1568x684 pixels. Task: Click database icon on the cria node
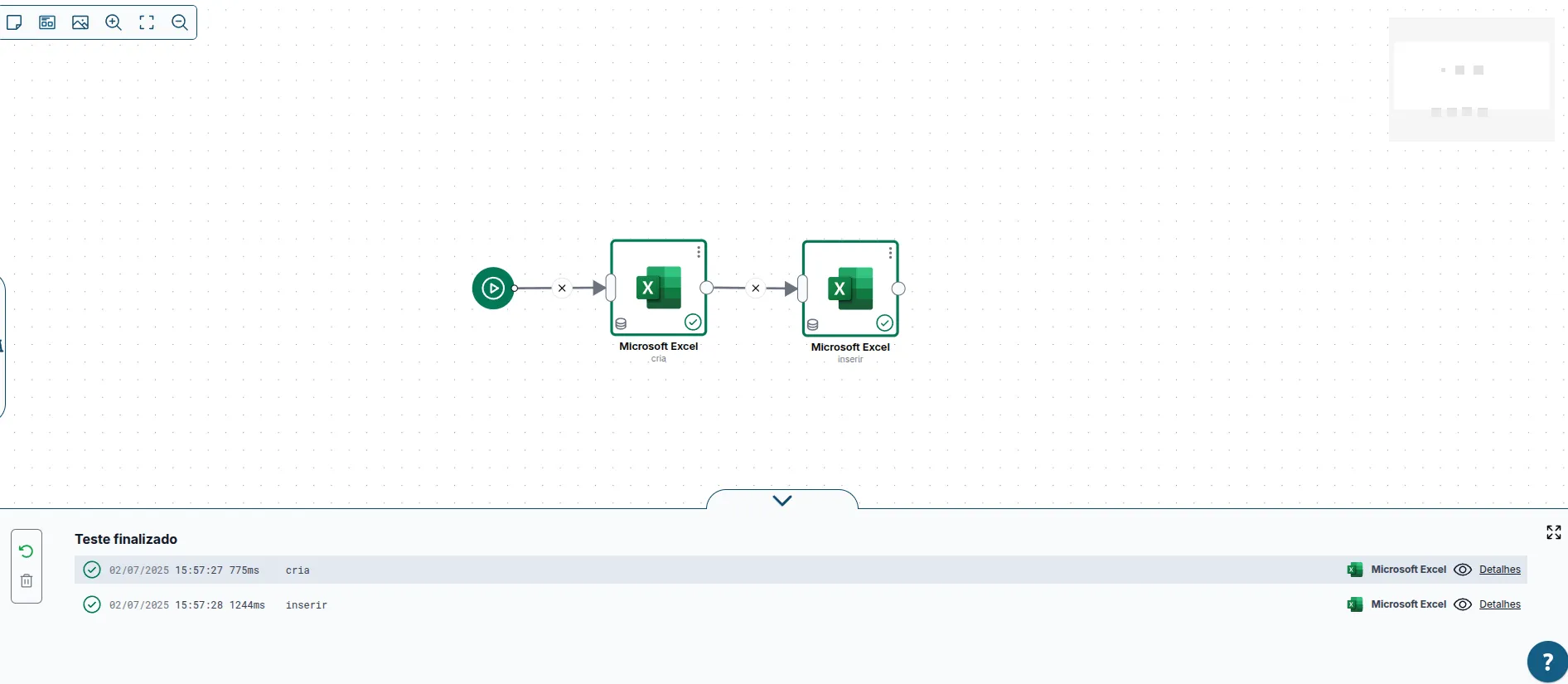coord(621,323)
